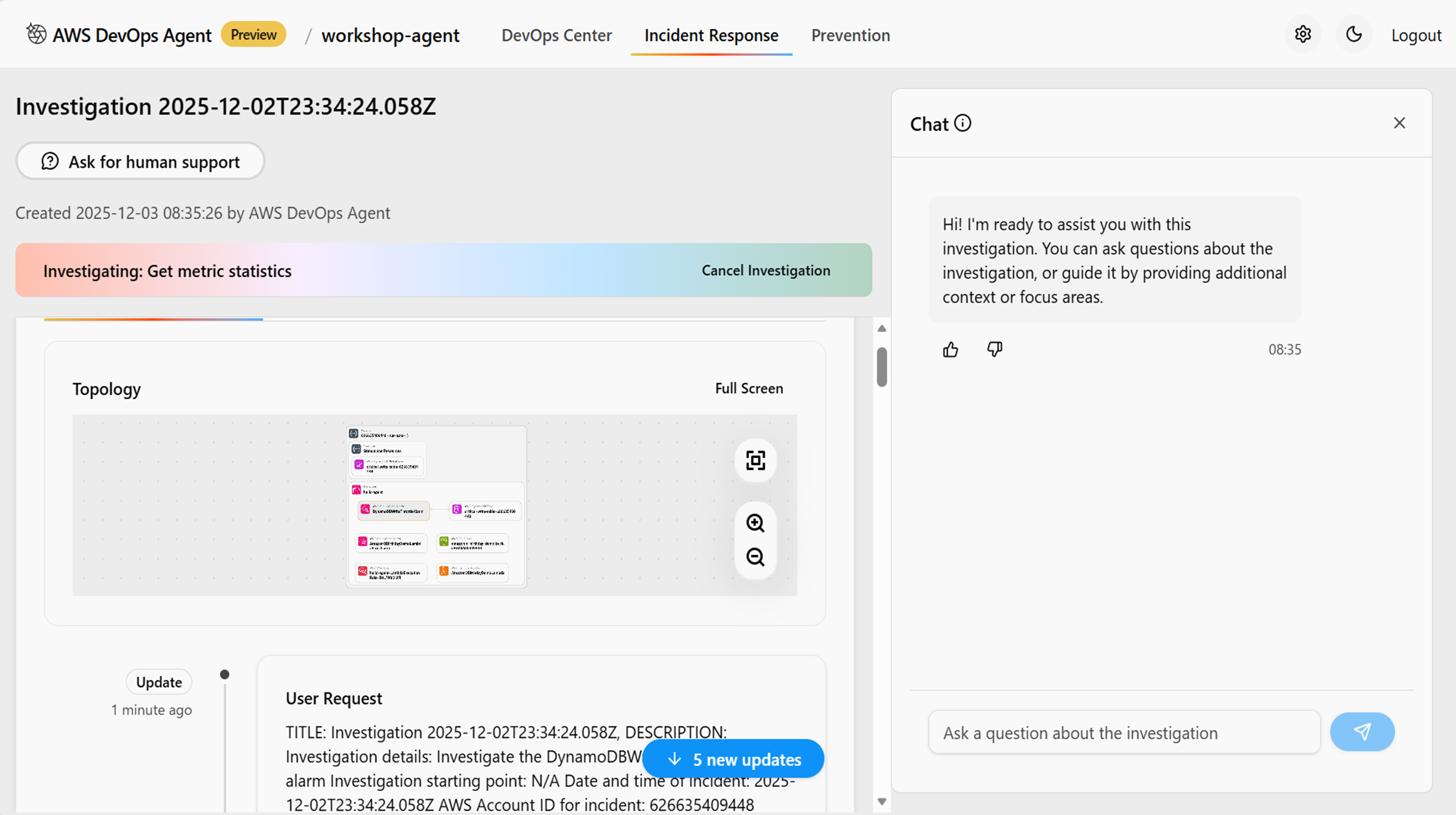Open the settings gear icon

click(1303, 34)
